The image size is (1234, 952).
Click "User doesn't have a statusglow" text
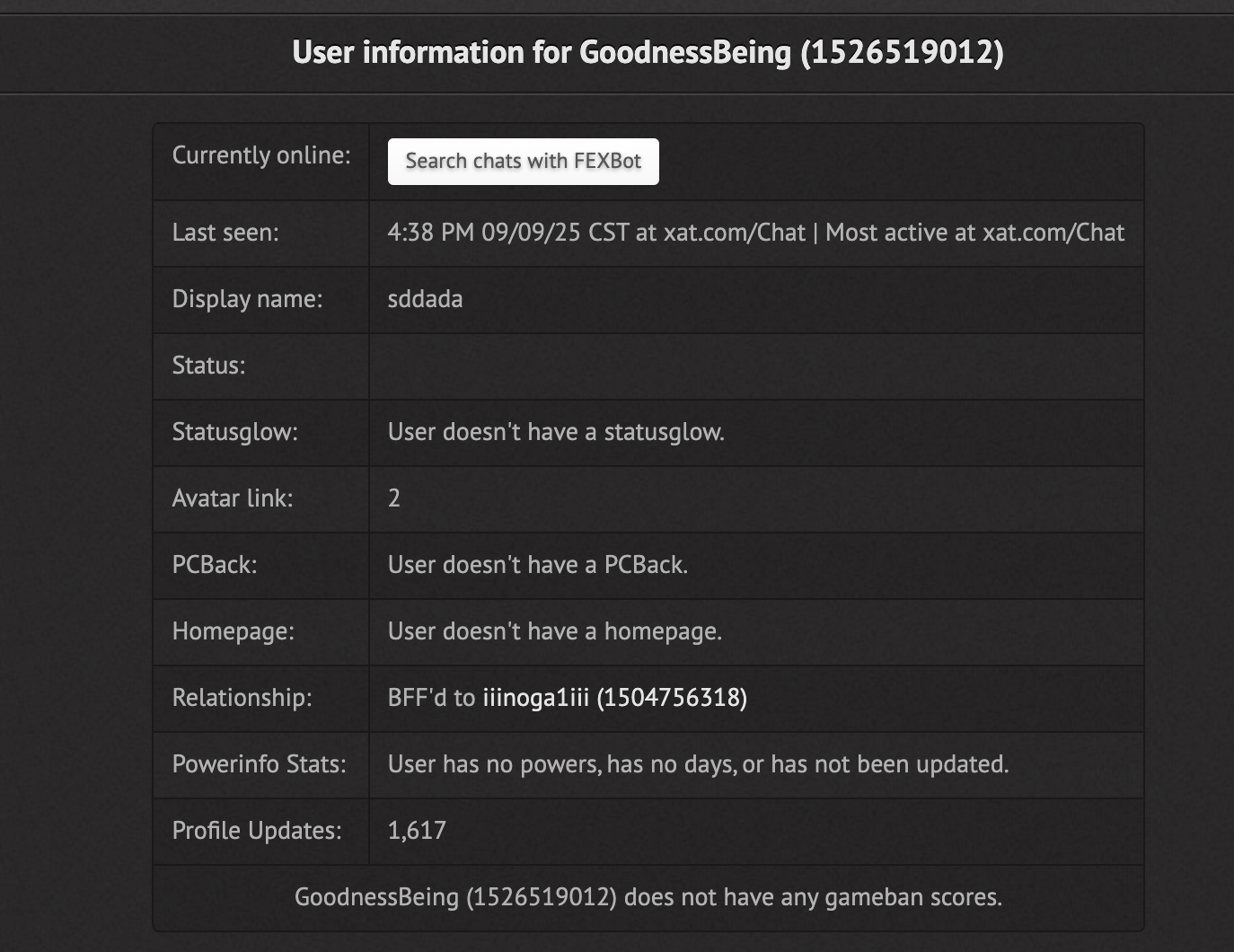pyautogui.click(x=556, y=432)
